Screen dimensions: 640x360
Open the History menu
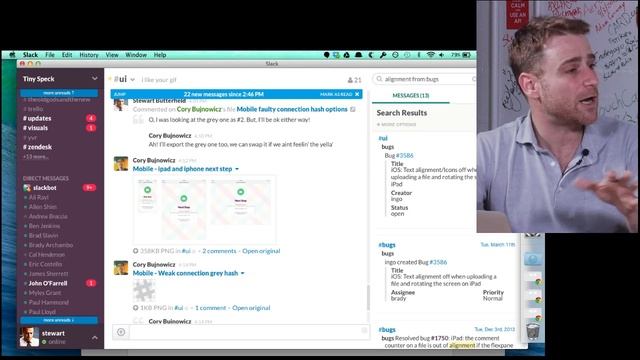(x=89, y=55)
